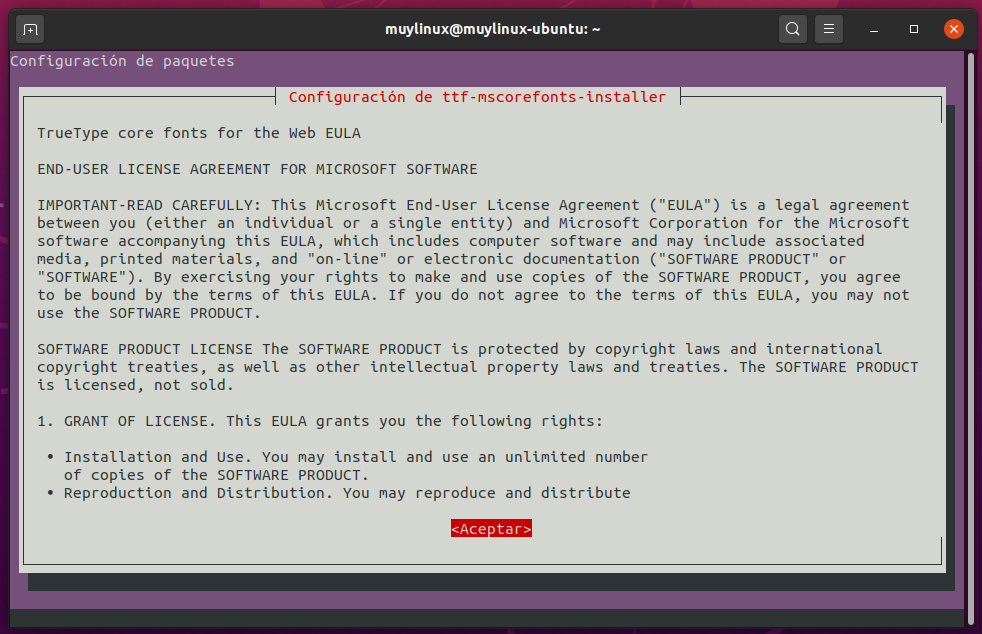Screen dimensions: 982x634
Task: Click 'END-USER LICENSE AGREEMENT FOR MICROSOFT SOFTWARE'
Action: [x=257, y=169]
